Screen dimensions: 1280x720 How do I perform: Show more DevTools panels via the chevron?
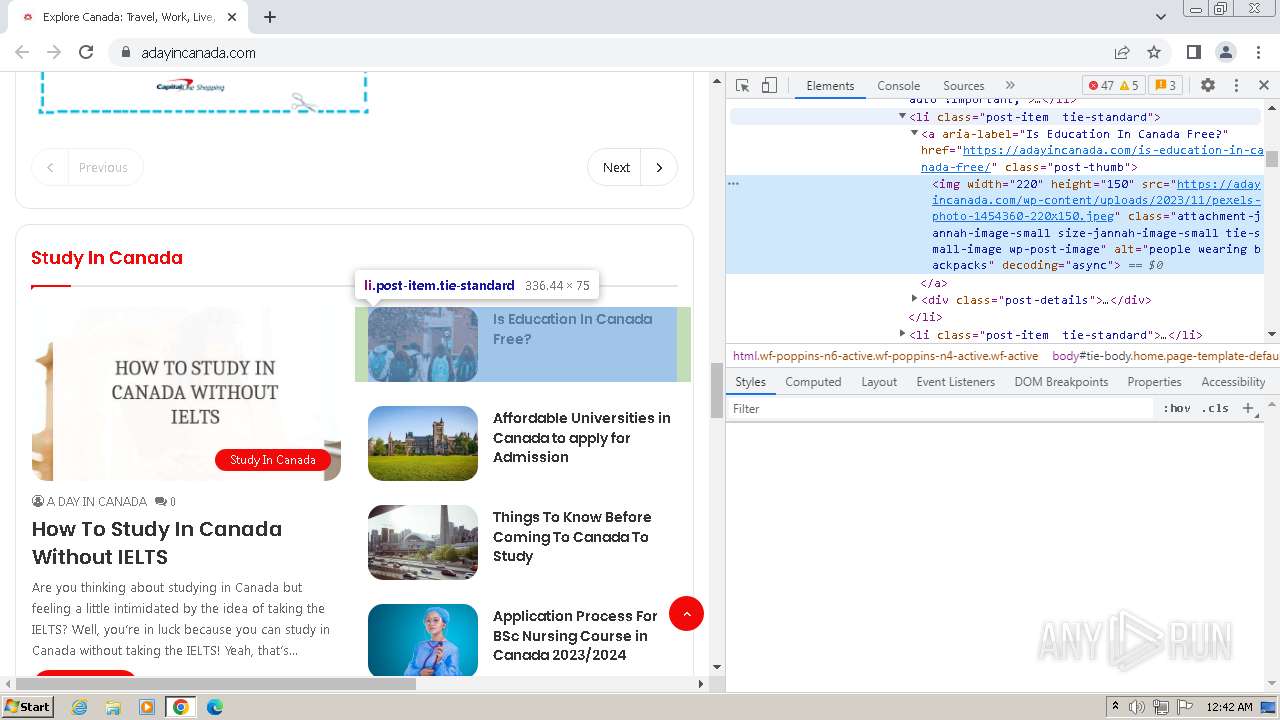1010,85
